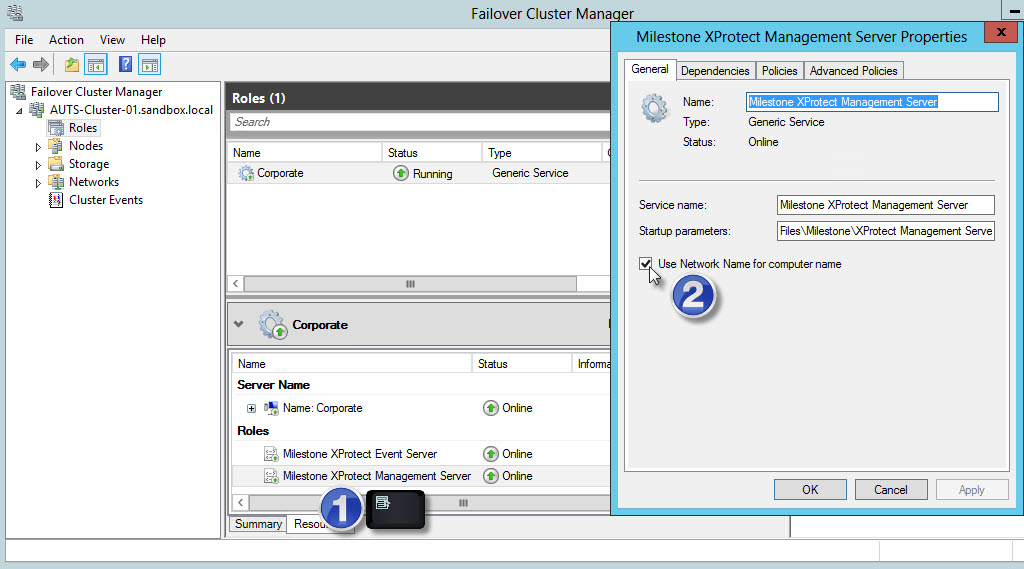Open Help via the question mark icon
The height and width of the screenshot is (569, 1024).
[125, 64]
